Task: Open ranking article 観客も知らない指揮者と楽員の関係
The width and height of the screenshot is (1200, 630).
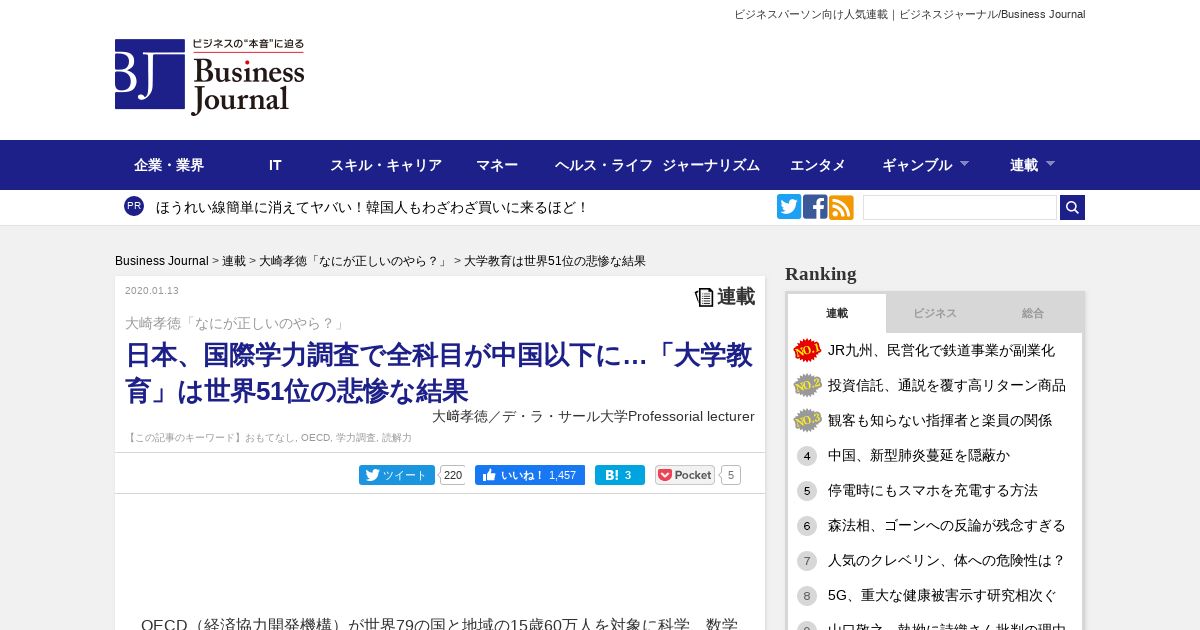Action: 940,420
